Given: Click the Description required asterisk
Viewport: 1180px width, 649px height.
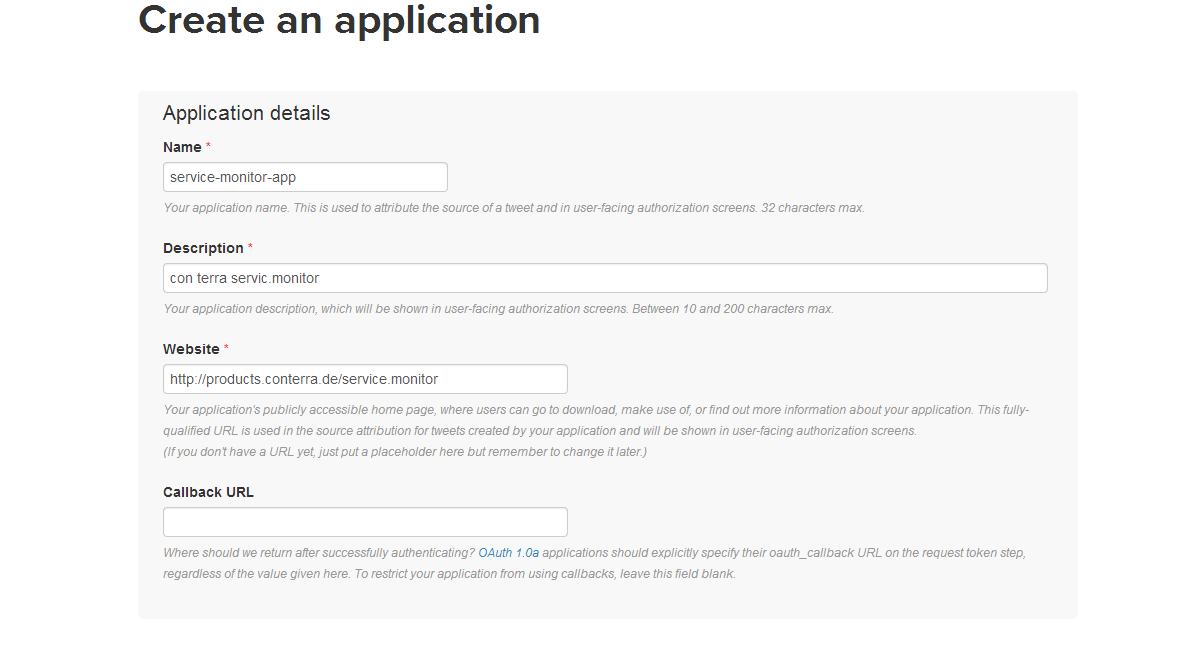Looking at the screenshot, I should [x=250, y=245].
